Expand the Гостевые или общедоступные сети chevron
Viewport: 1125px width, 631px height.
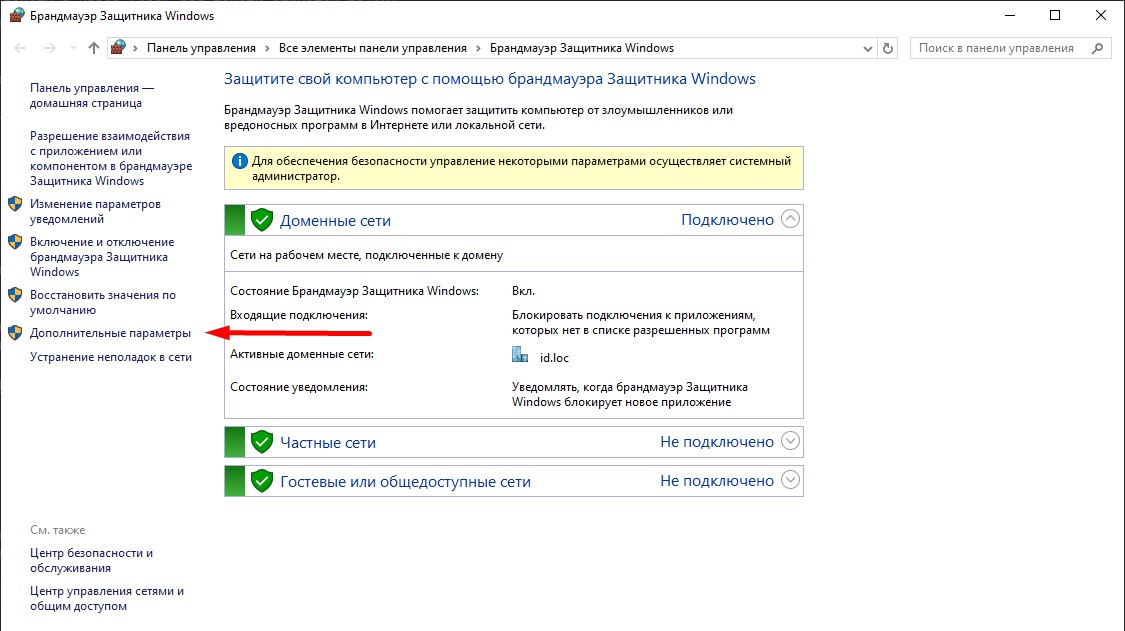click(790, 480)
